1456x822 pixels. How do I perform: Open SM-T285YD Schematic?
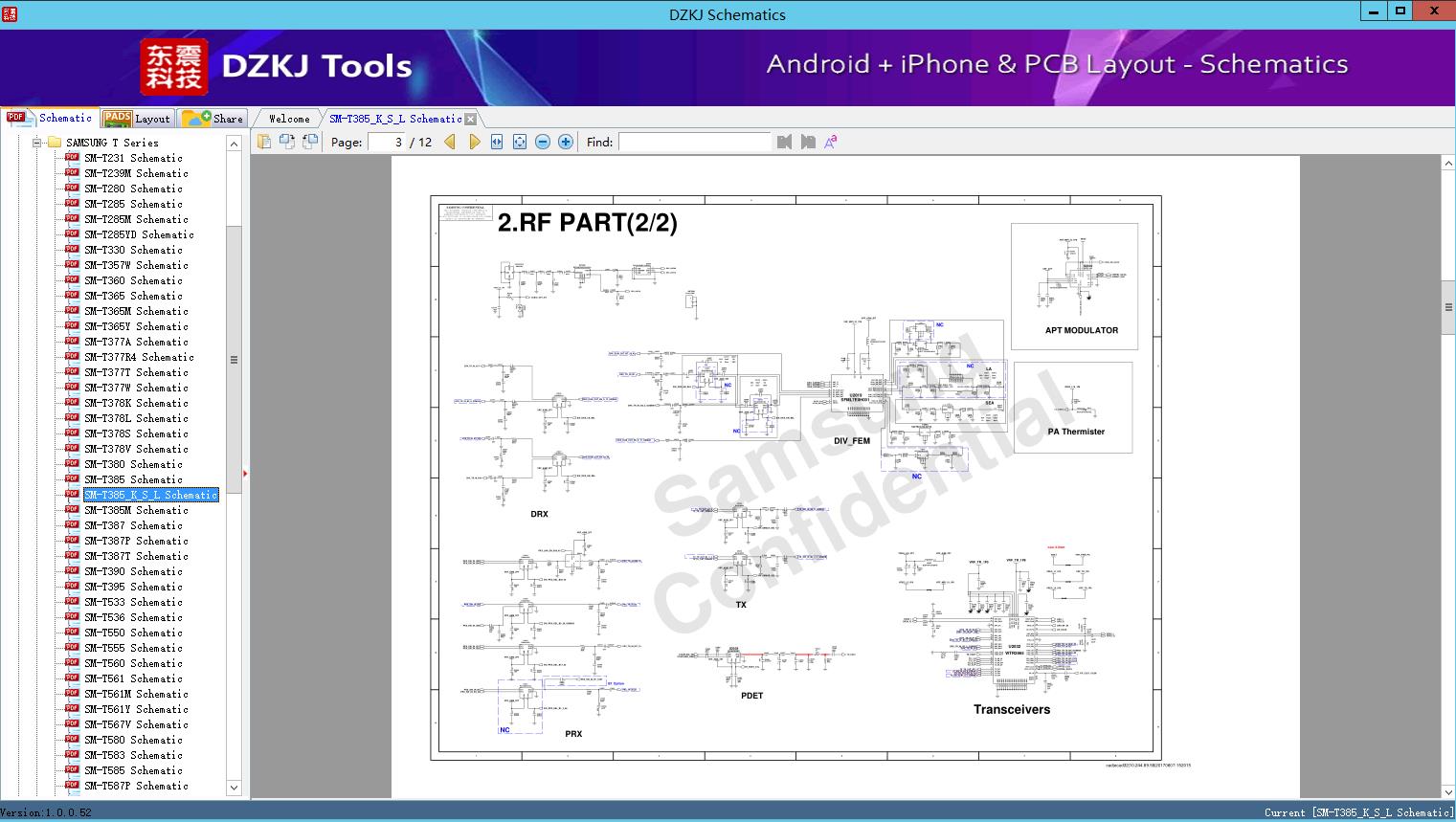click(139, 234)
